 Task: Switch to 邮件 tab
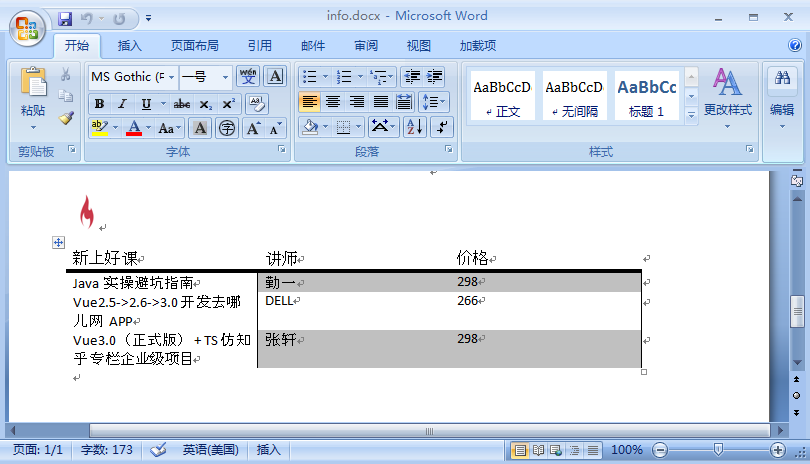pos(313,46)
